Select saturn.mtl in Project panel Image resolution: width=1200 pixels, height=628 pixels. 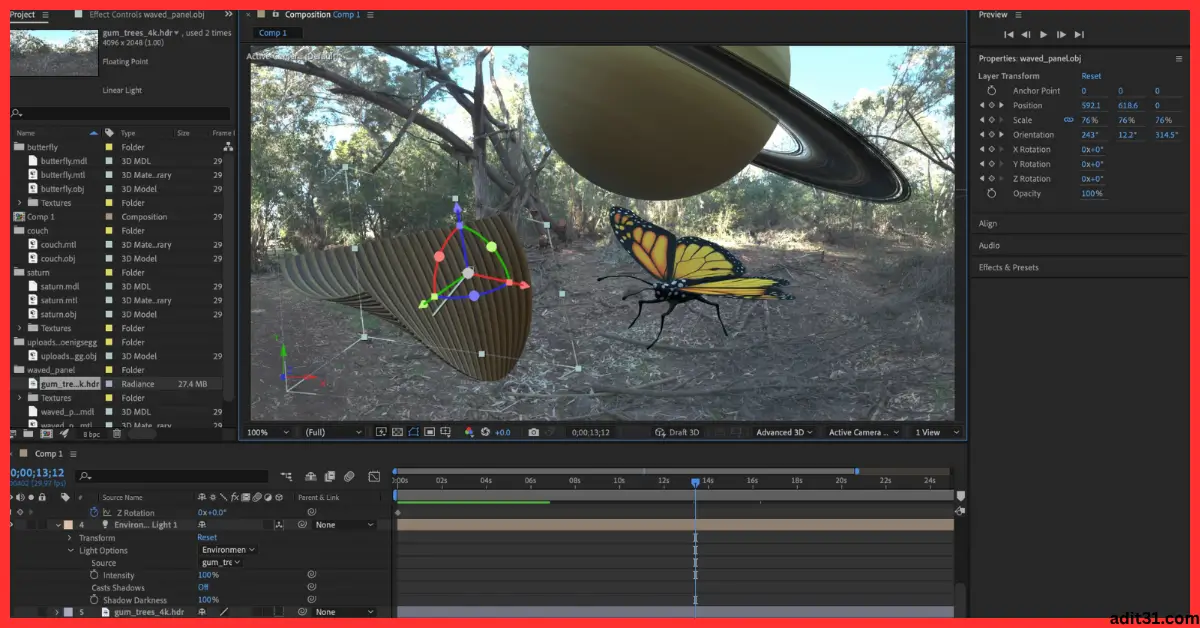coord(59,300)
